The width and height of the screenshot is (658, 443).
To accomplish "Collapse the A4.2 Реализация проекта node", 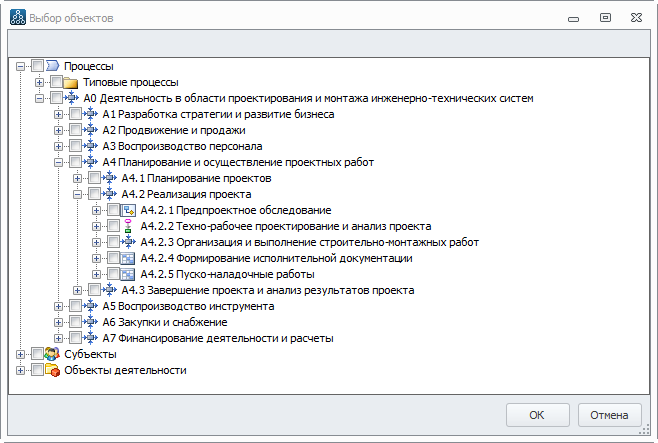I will click(x=77, y=194).
